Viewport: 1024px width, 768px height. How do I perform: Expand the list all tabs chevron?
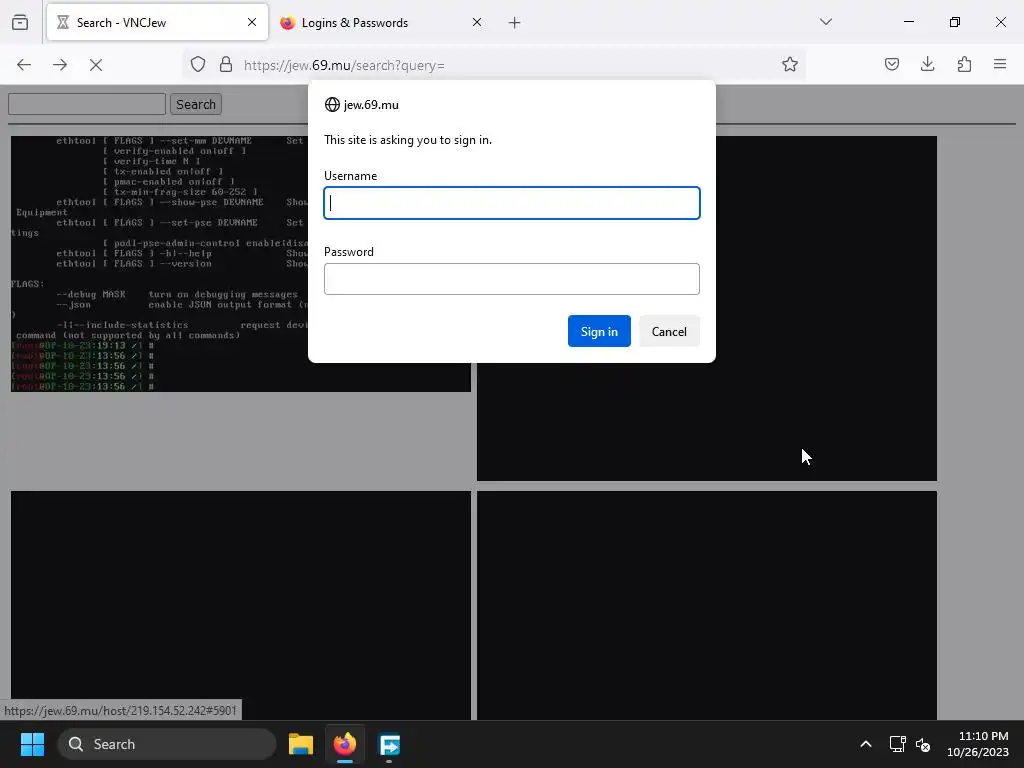(x=826, y=22)
